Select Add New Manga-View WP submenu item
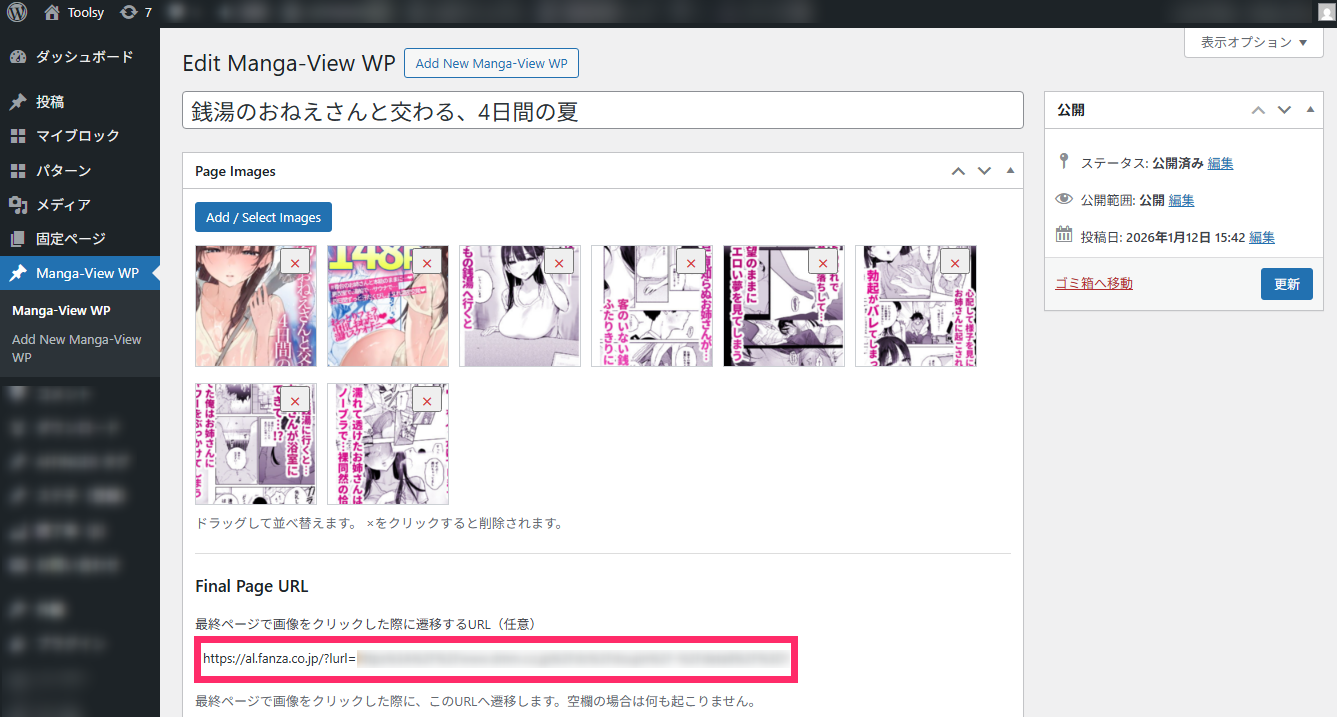1337x717 pixels. 76,348
